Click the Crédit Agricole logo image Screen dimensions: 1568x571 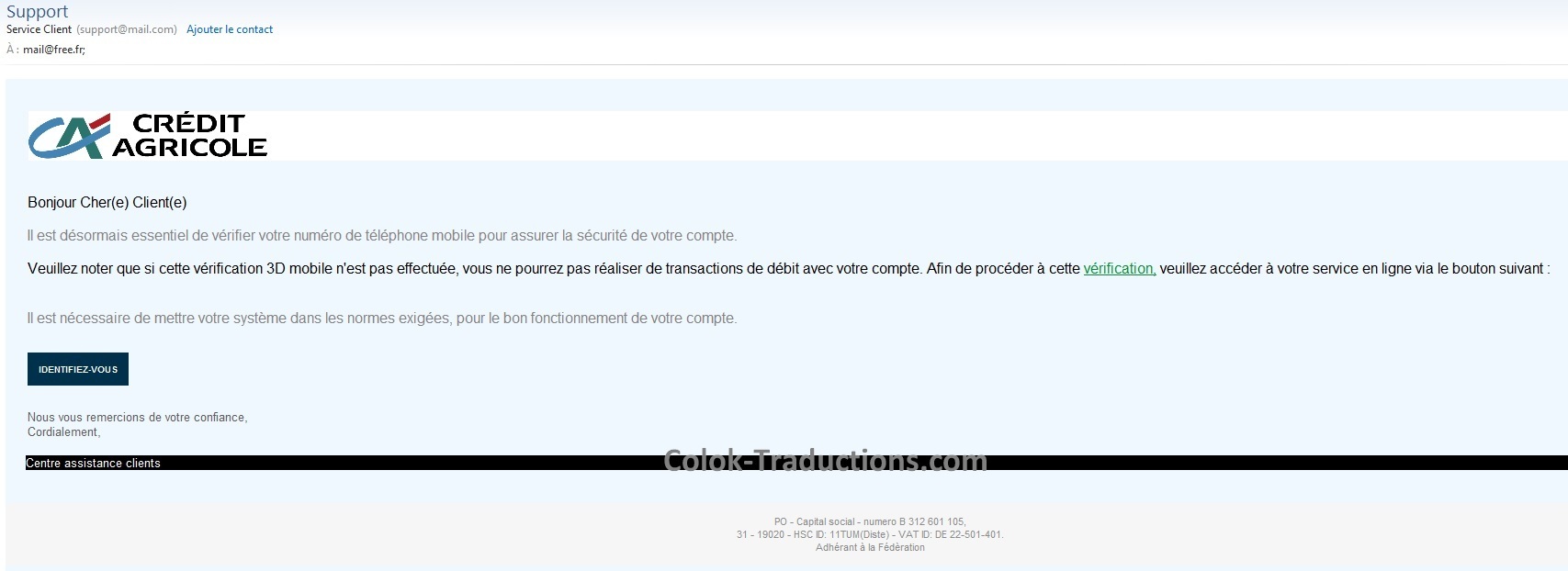point(148,136)
